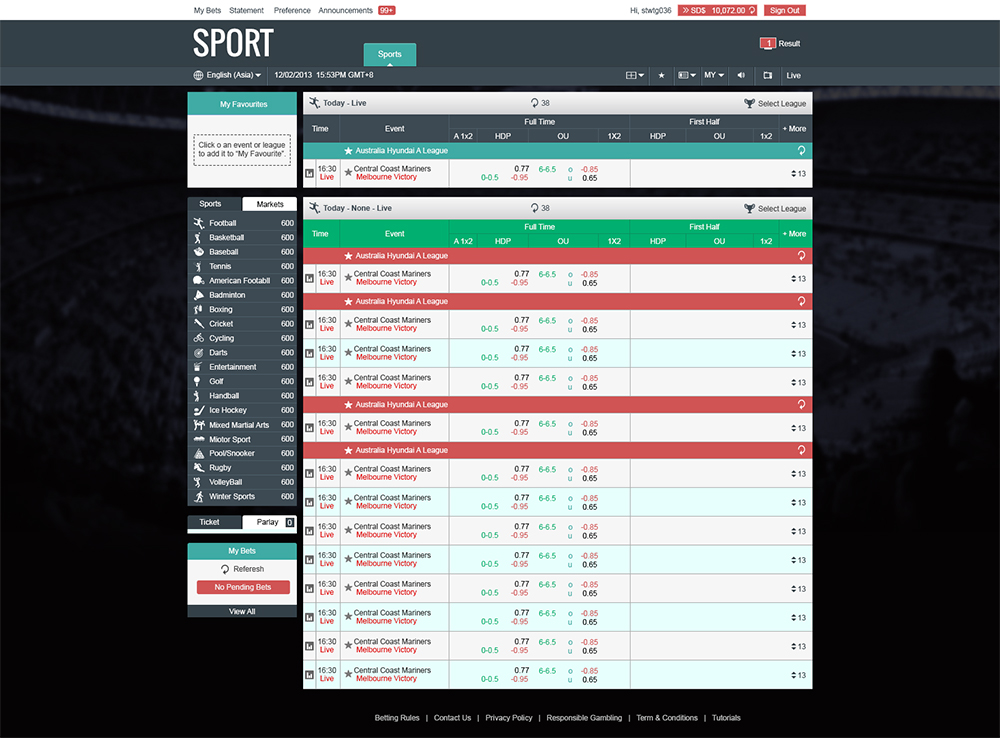The image size is (1000, 738).
Task: Open Responsible Gambling footer link
Action: pyautogui.click(x=584, y=718)
